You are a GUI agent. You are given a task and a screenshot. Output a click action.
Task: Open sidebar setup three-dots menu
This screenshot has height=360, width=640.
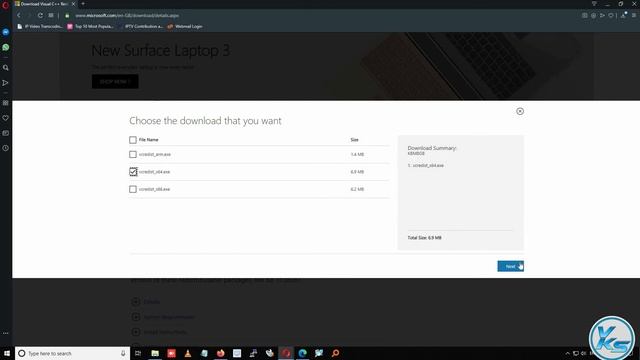(6, 333)
